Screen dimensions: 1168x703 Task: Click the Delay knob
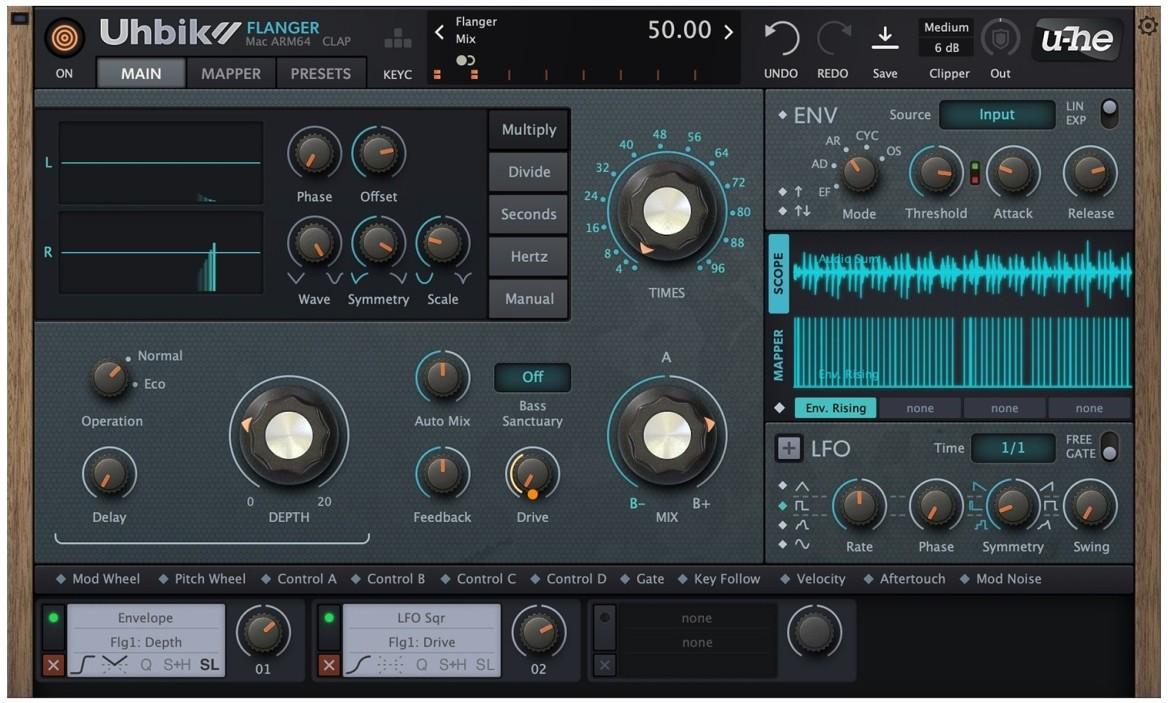point(110,475)
